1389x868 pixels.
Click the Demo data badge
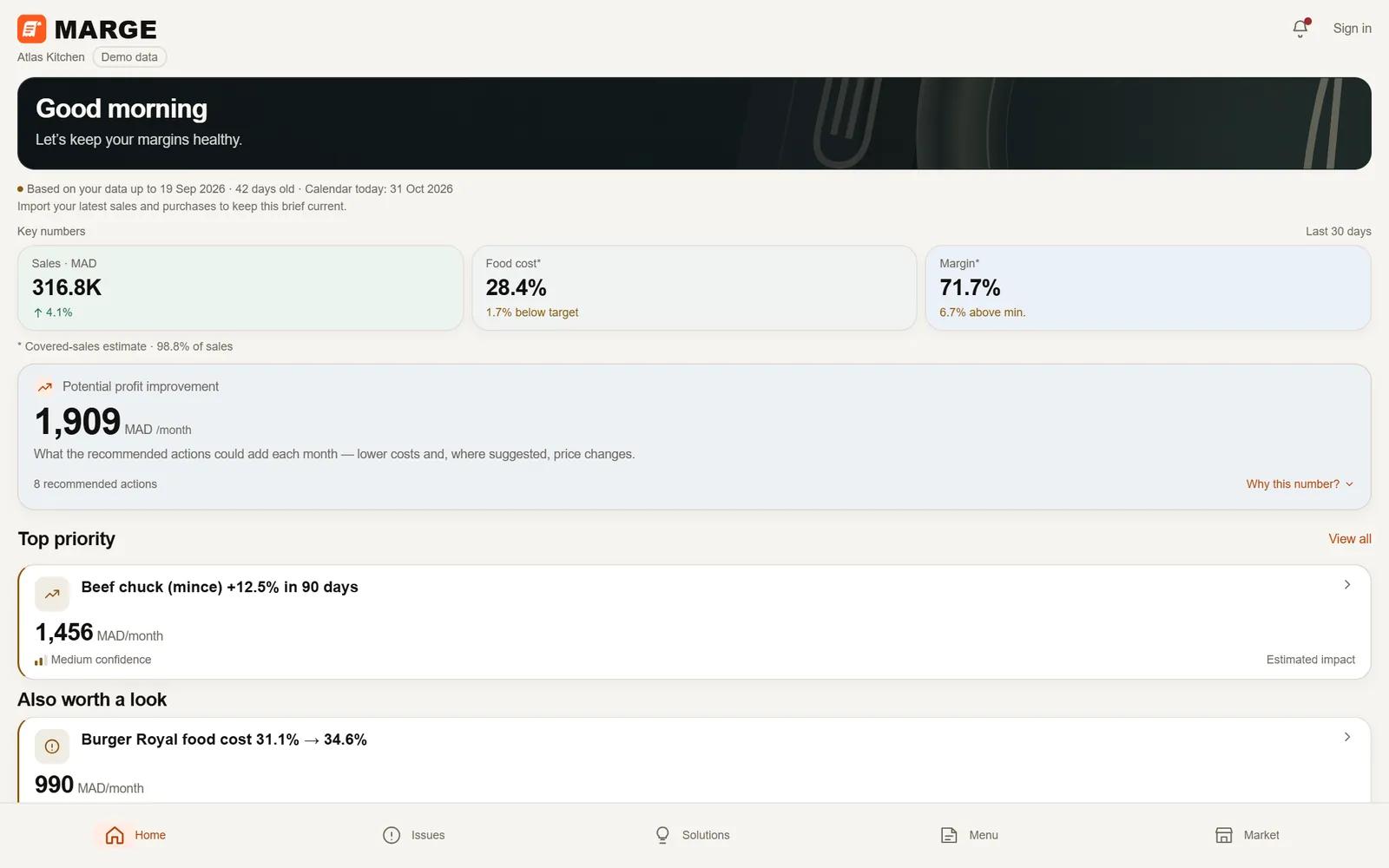tap(129, 57)
